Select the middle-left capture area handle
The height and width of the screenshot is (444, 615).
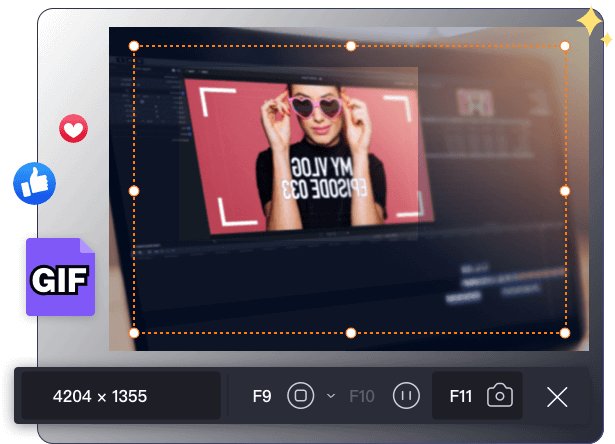134,191
